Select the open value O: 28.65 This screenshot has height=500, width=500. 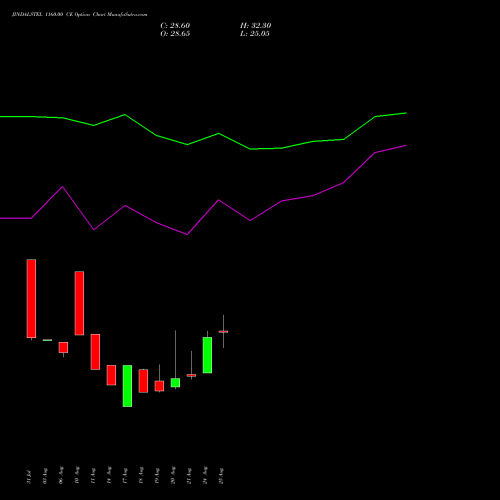[175, 34]
